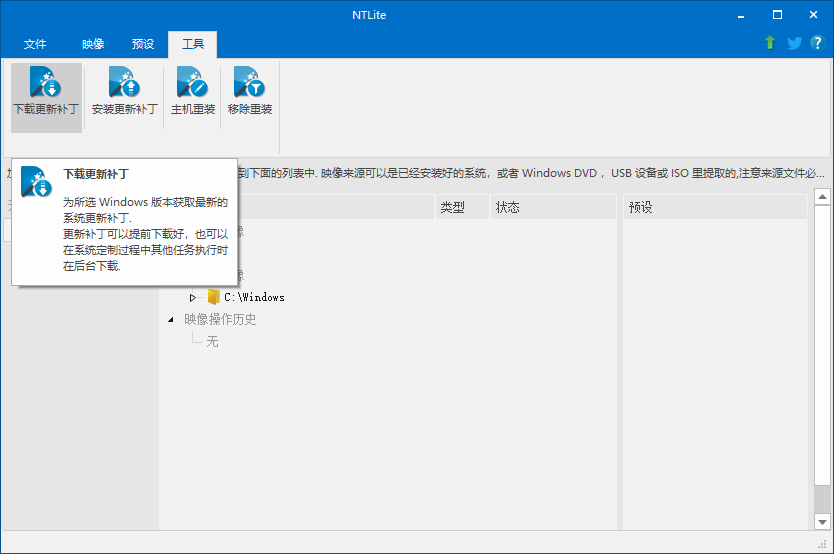Viewport: 834px width, 554px height.
Task: Click the scrollbar down arrow
Action: [x=822, y=522]
